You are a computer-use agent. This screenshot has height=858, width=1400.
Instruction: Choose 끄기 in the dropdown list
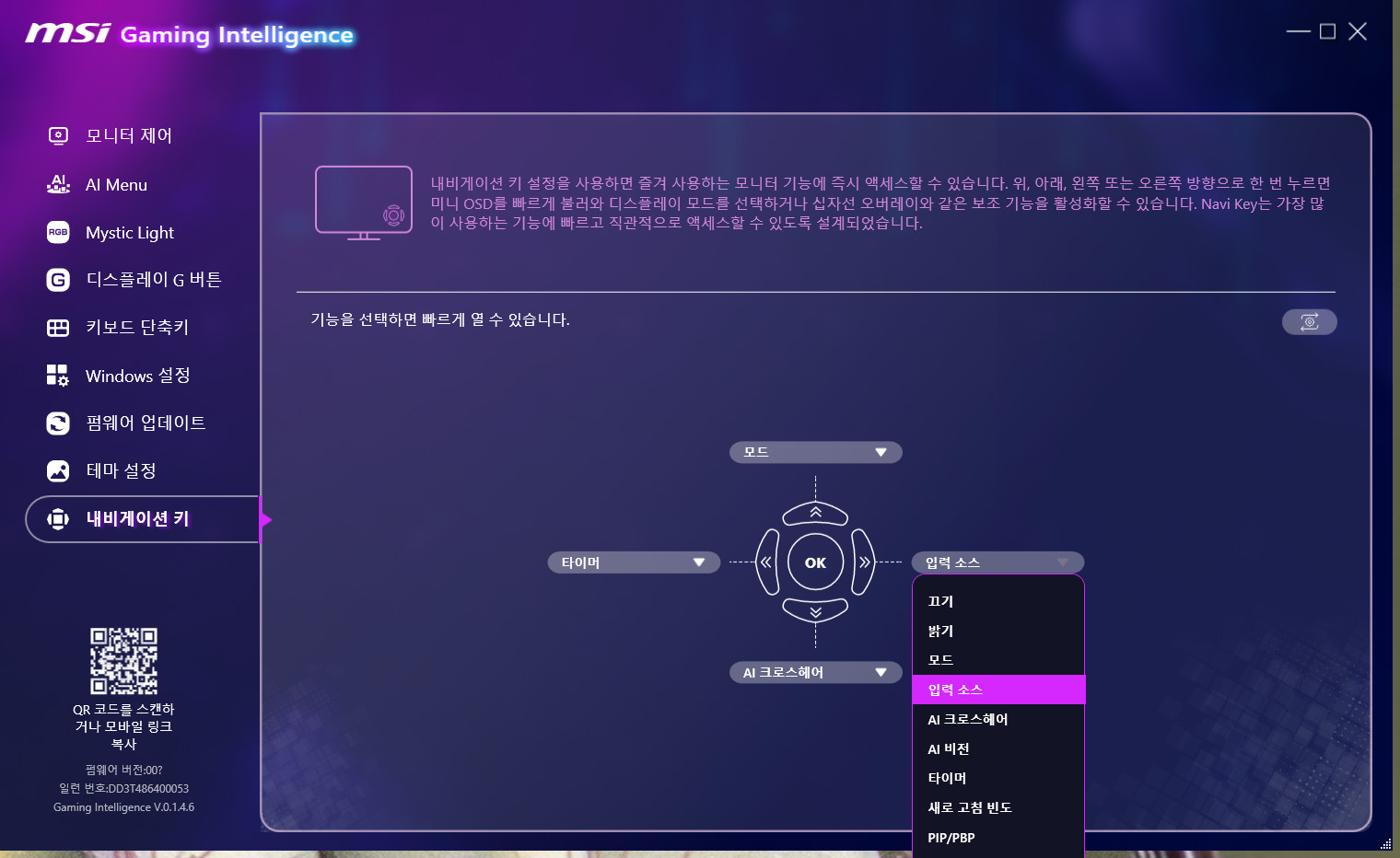pos(998,601)
